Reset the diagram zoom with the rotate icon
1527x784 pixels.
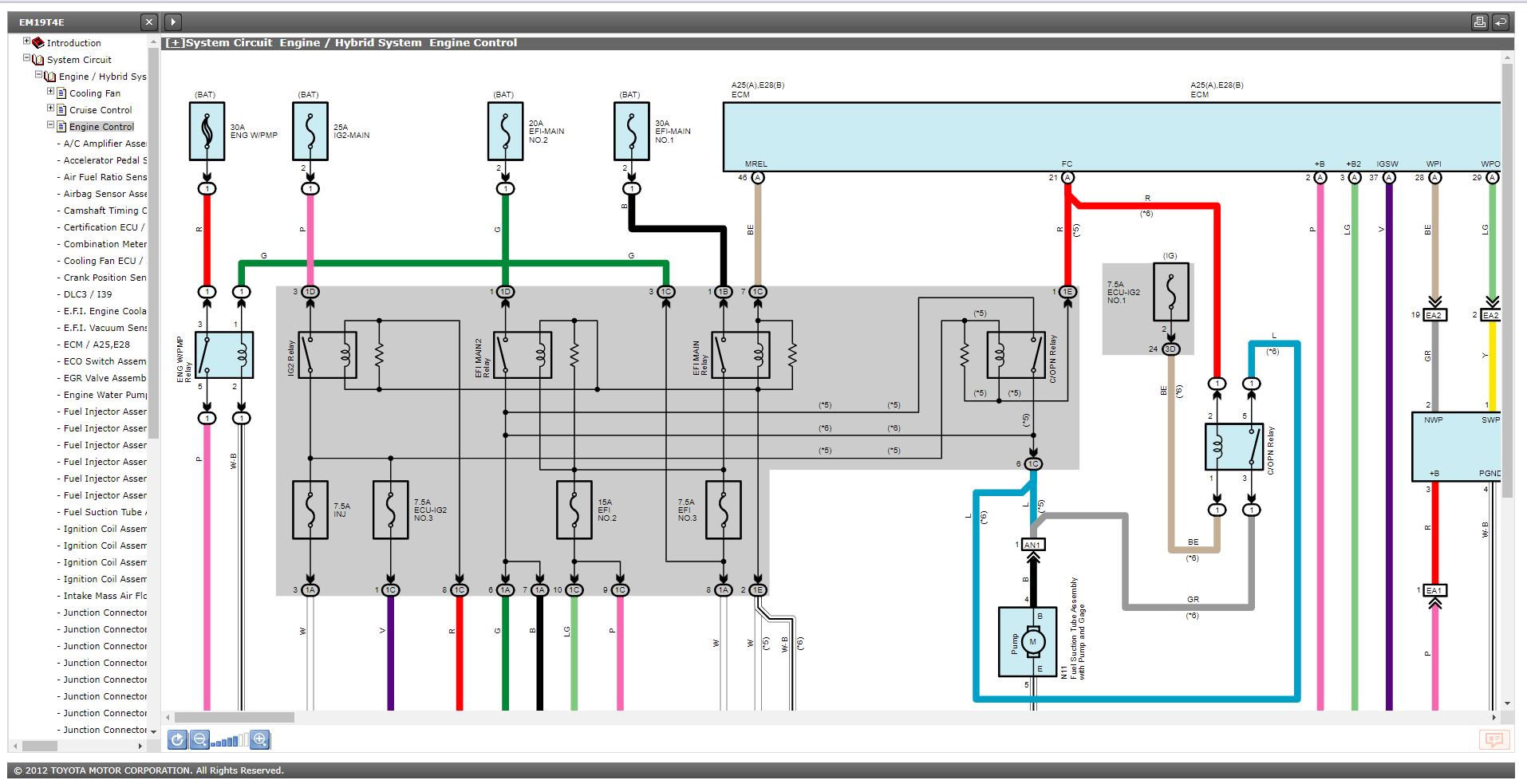click(177, 739)
